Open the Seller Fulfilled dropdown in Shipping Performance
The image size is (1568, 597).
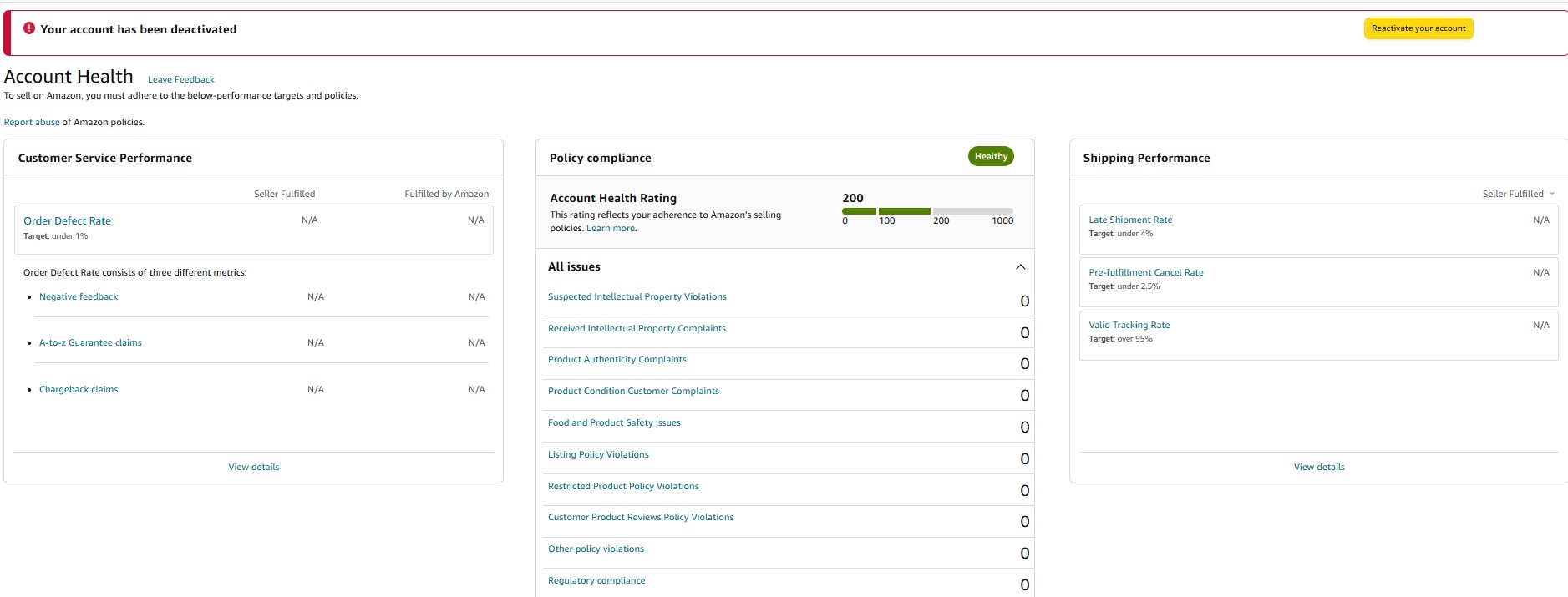coord(1519,194)
